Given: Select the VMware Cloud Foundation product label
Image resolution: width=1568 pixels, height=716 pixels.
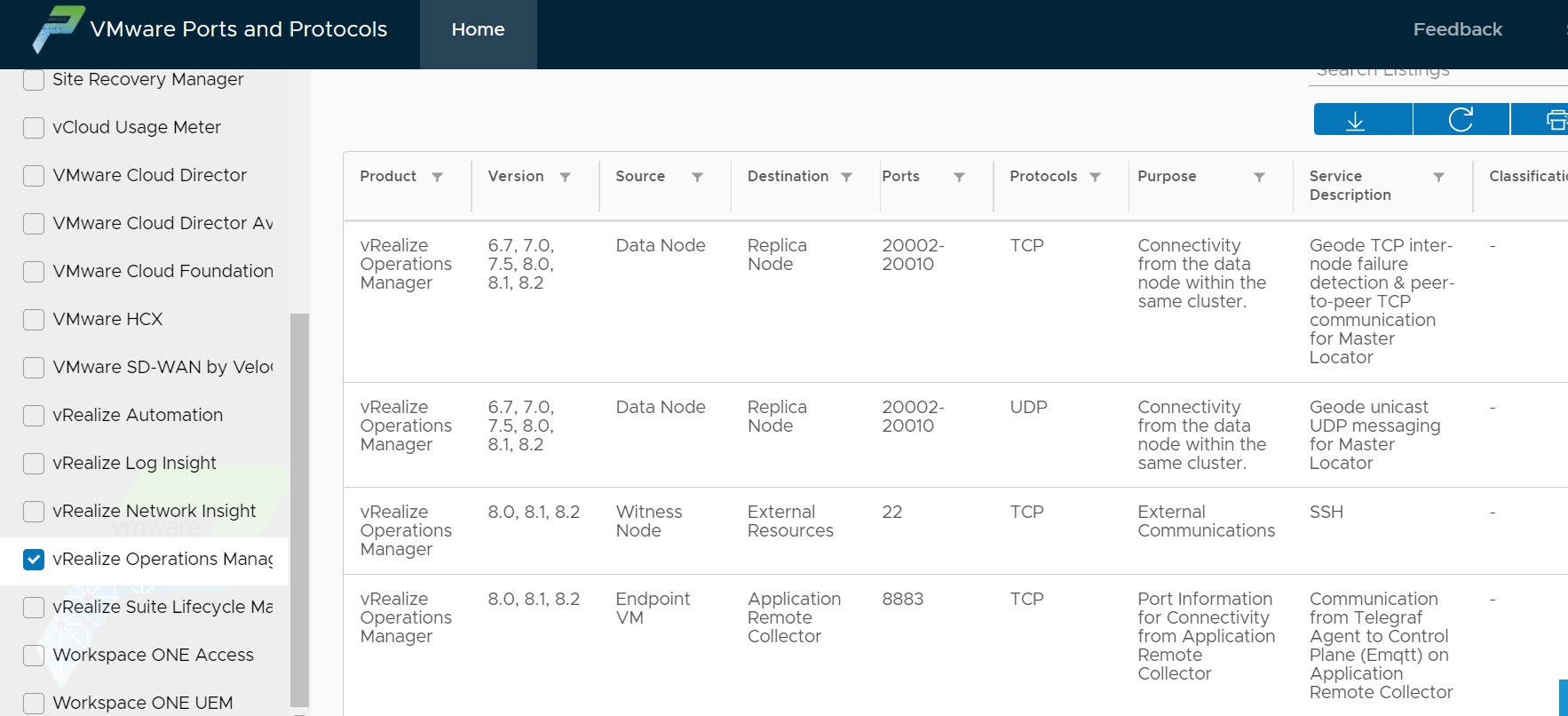Looking at the screenshot, I should 162,271.
